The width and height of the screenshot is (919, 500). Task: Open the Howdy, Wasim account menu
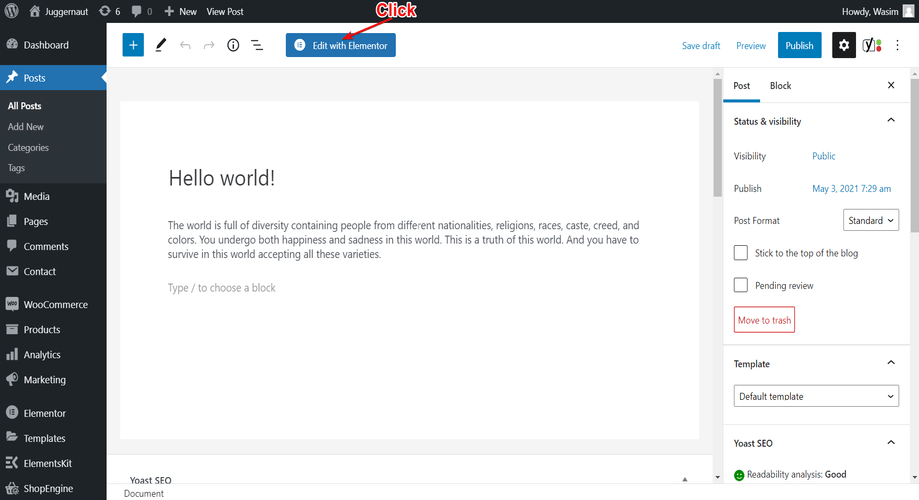point(877,11)
